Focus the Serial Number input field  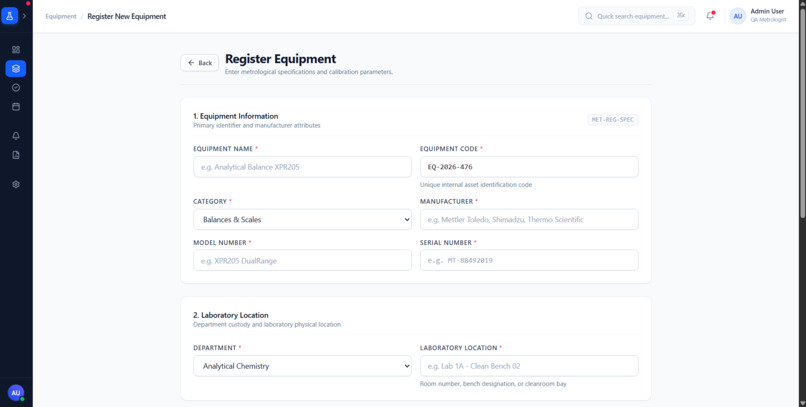529,260
